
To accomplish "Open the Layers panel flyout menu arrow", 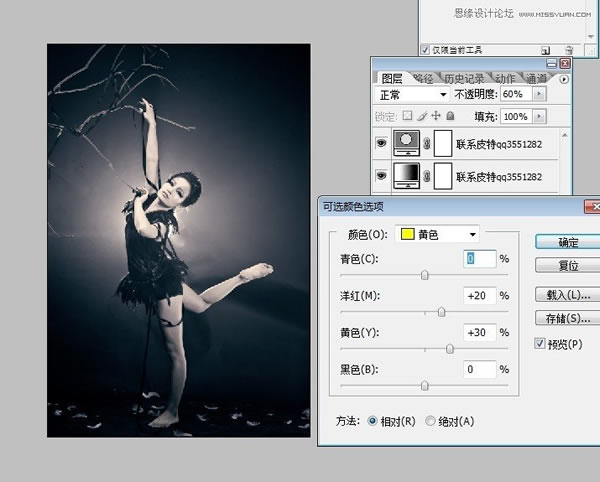I will point(564,79).
